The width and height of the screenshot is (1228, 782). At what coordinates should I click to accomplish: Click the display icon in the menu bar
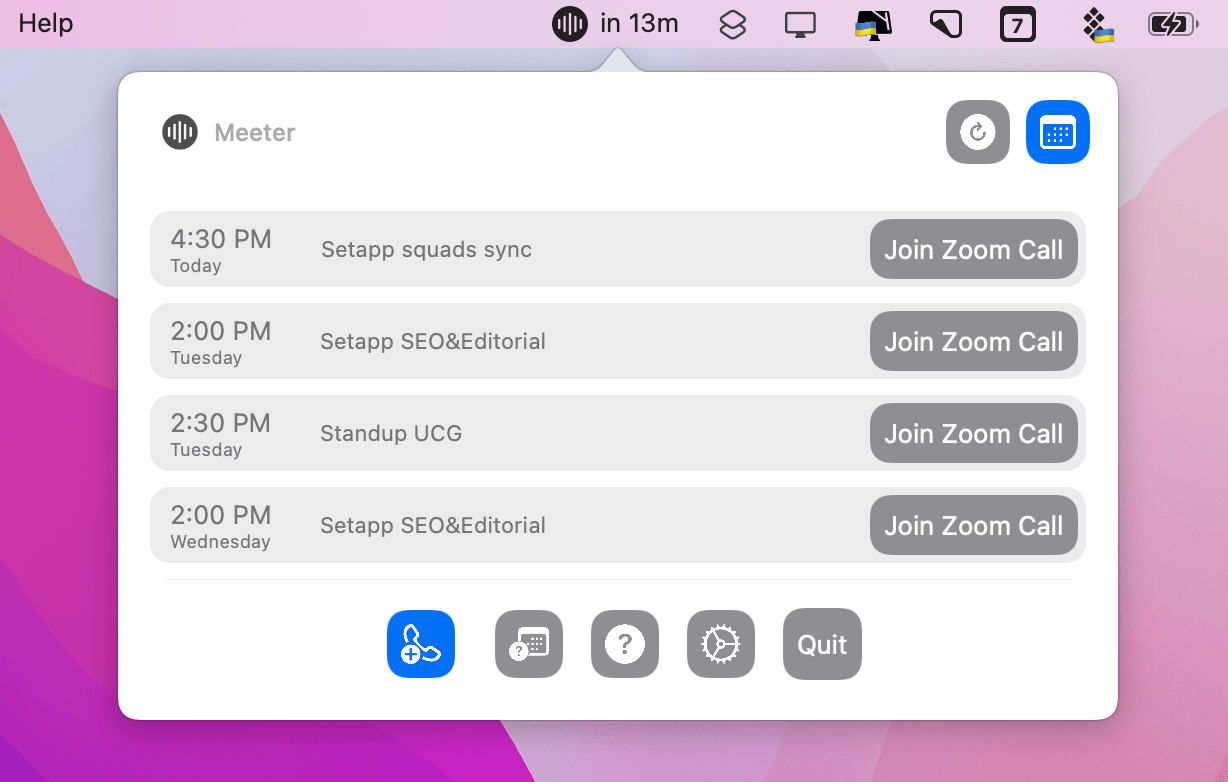pos(800,23)
